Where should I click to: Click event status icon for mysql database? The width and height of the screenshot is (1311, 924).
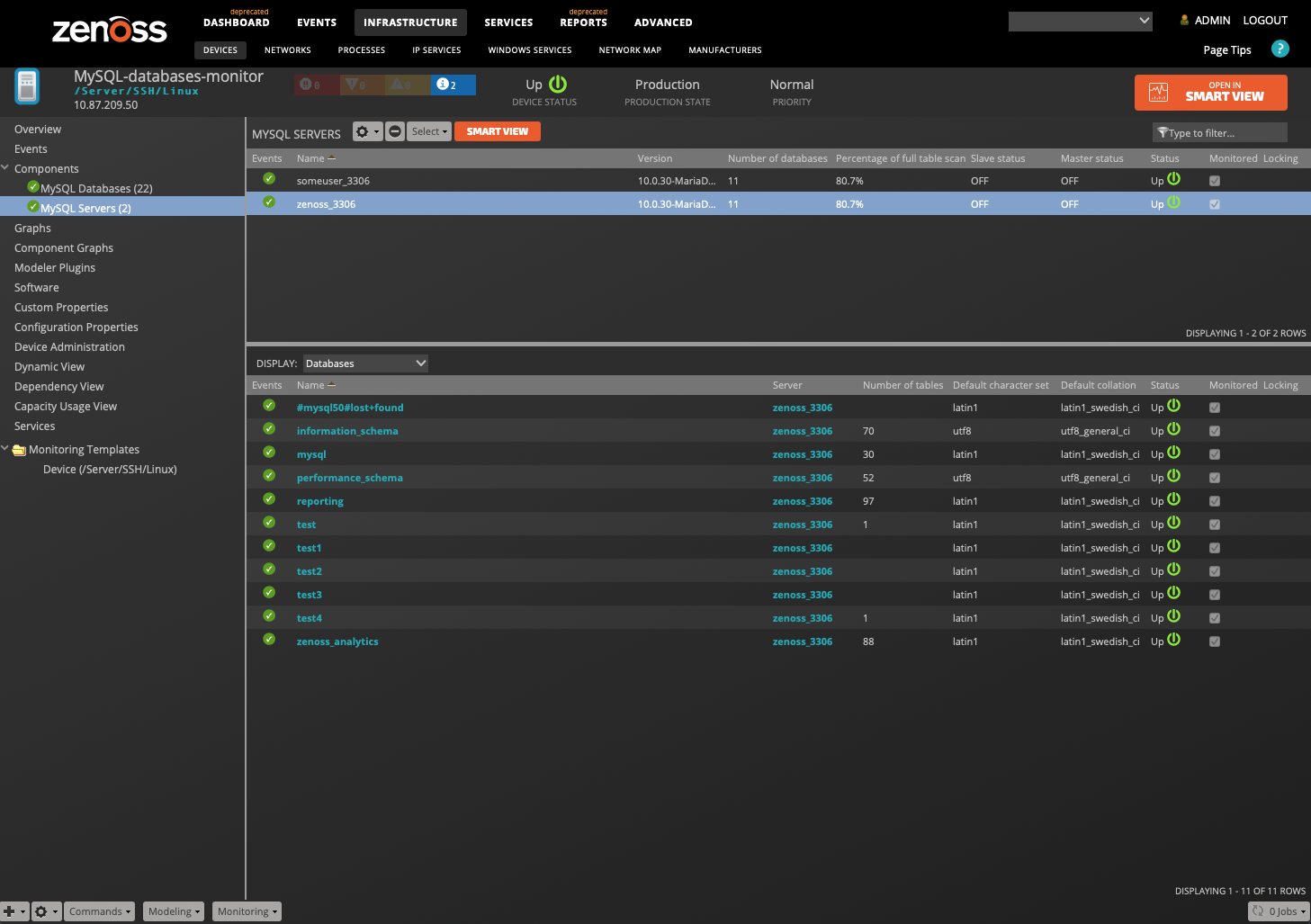(x=269, y=453)
